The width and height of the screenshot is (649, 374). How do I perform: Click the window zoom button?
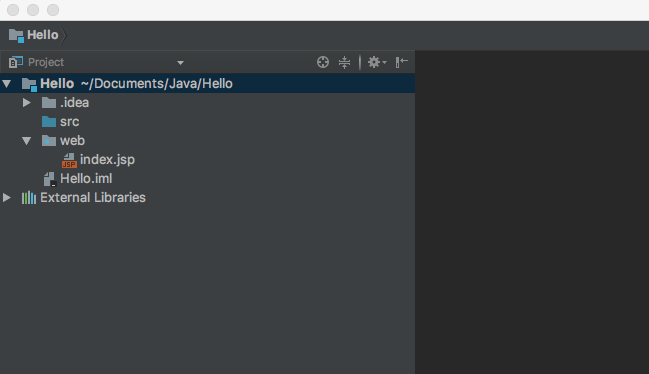[53, 10]
